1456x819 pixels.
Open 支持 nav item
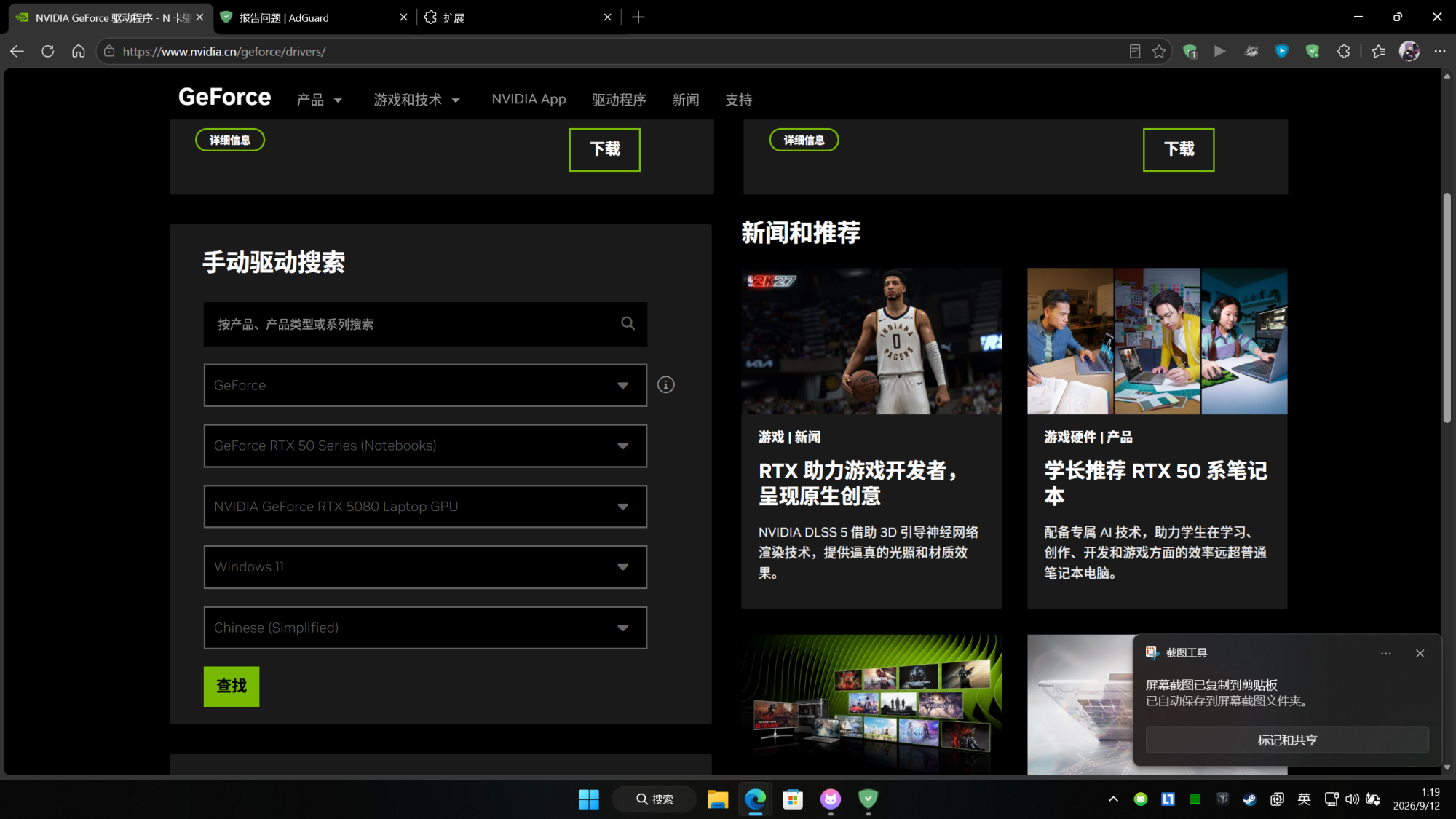[x=738, y=100]
